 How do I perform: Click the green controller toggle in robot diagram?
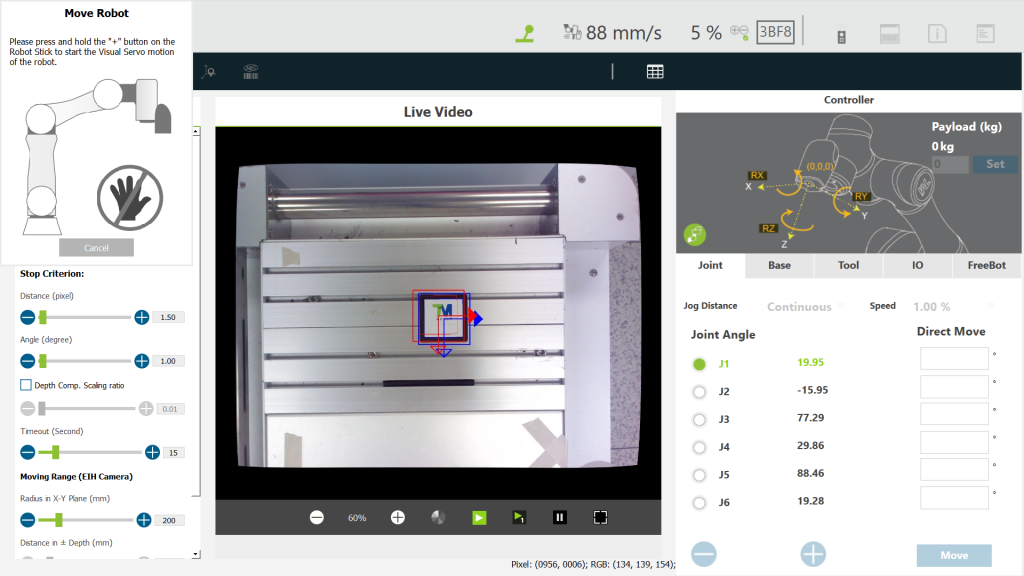tap(695, 235)
